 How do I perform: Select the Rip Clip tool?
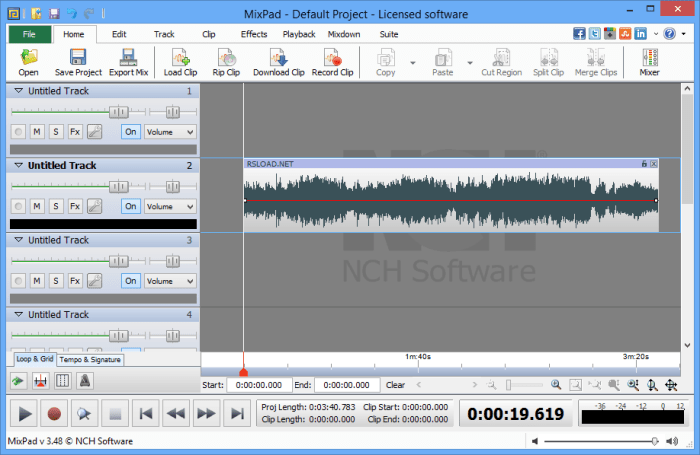pos(226,63)
